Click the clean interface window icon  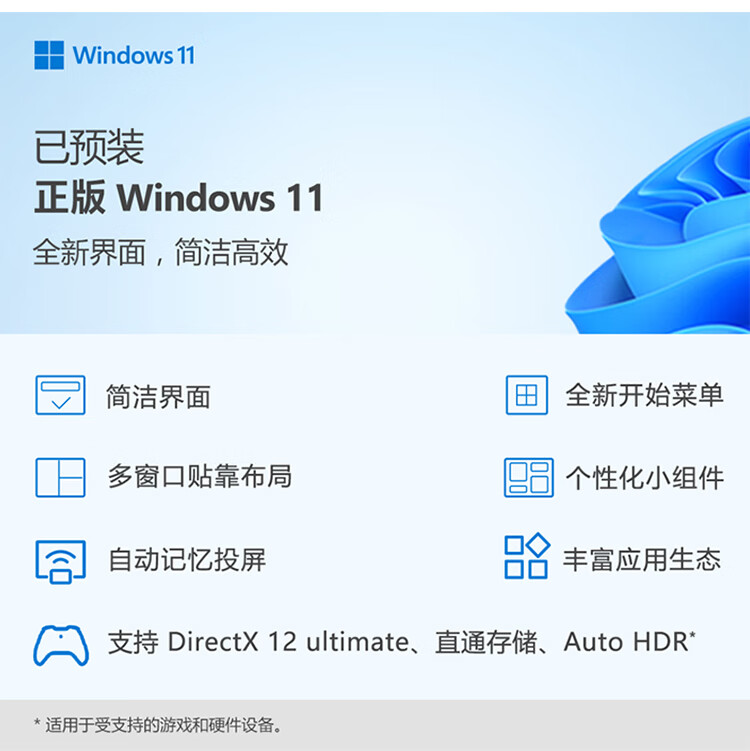click(60, 395)
